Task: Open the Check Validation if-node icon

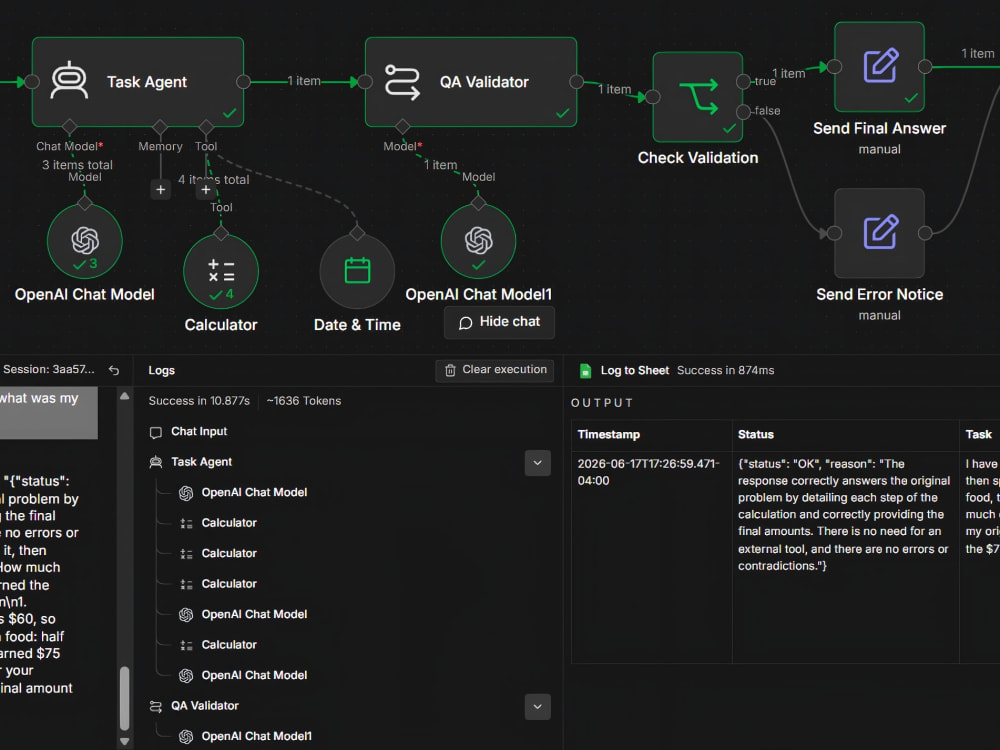Action: [x=698, y=97]
